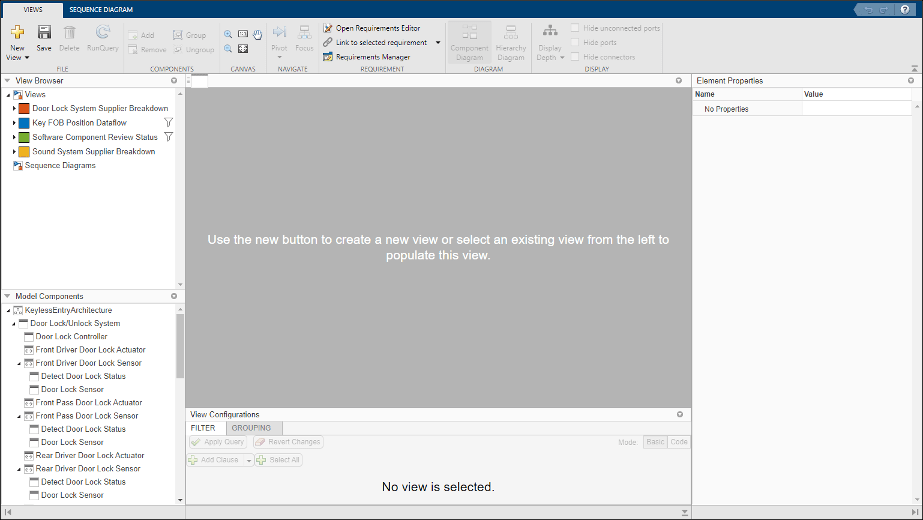Image resolution: width=923 pixels, height=520 pixels.
Task: Click the View Browser panel options icon
Action: pyautogui.click(x=174, y=81)
